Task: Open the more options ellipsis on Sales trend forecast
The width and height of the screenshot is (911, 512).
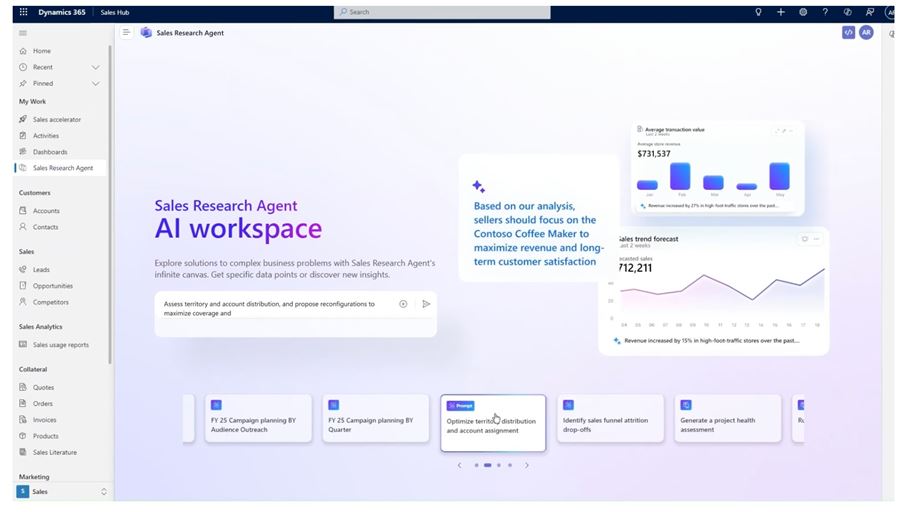Action: [816, 239]
